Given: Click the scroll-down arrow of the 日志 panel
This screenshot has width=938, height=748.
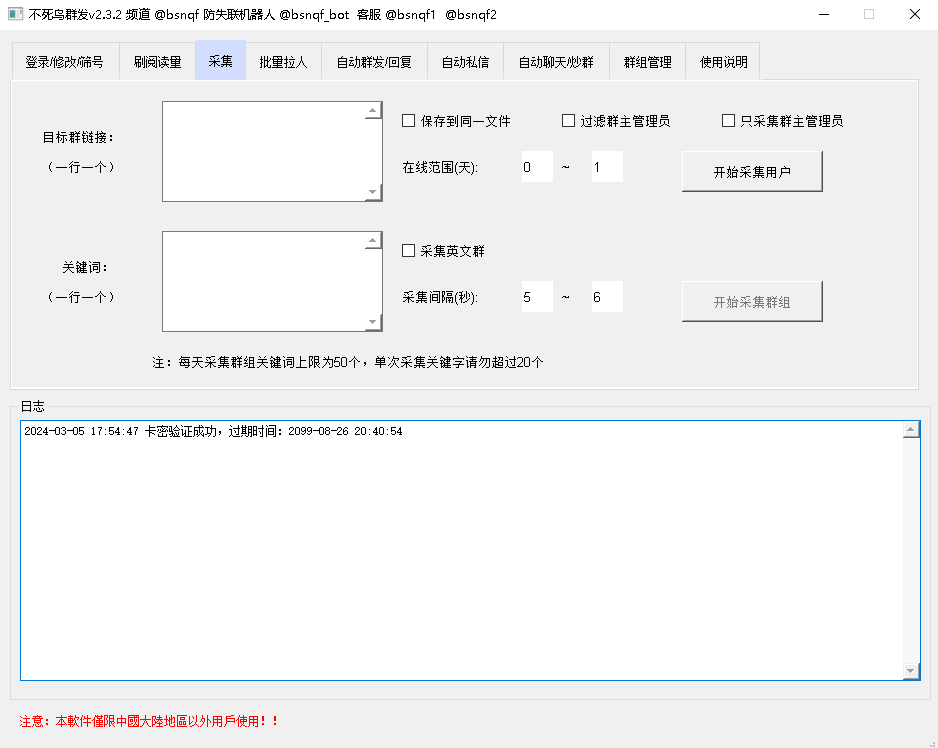Looking at the screenshot, I should point(911,671).
